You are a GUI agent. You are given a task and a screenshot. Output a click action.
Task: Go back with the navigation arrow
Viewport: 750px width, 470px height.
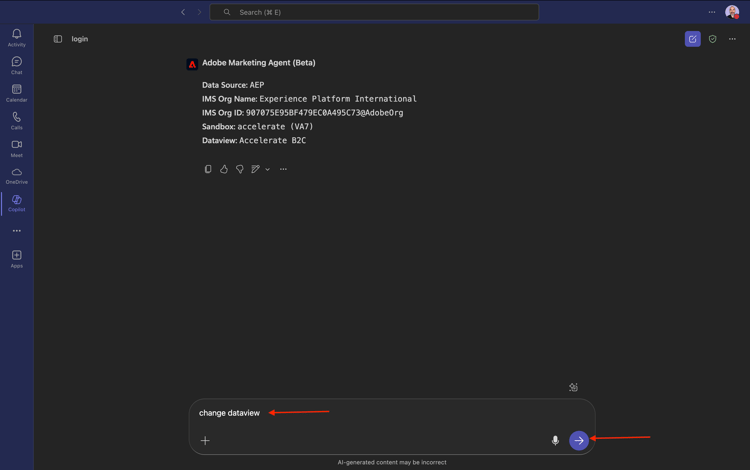click(183, 12)
